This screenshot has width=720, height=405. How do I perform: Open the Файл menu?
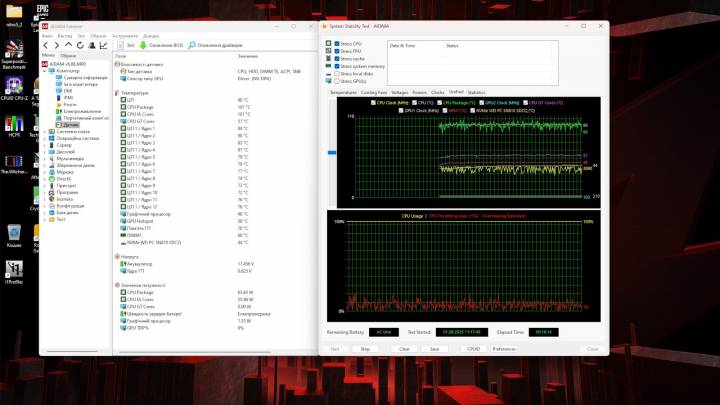pyautogui.click(x=47, y=36)
